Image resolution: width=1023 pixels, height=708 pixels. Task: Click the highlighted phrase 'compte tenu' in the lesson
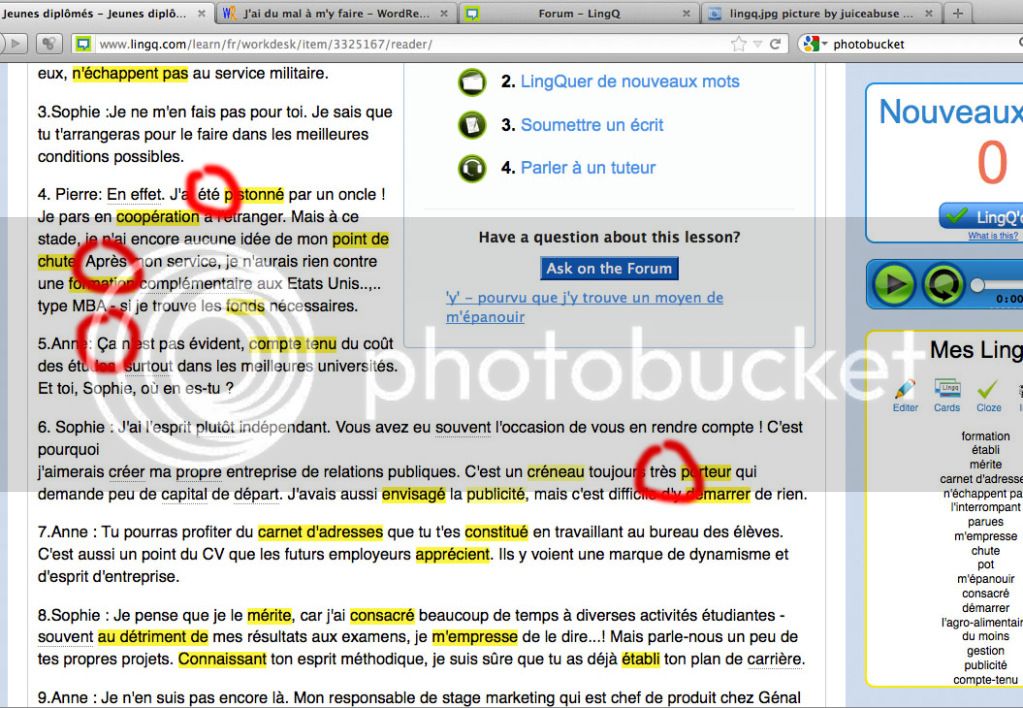tap(293, 344)
